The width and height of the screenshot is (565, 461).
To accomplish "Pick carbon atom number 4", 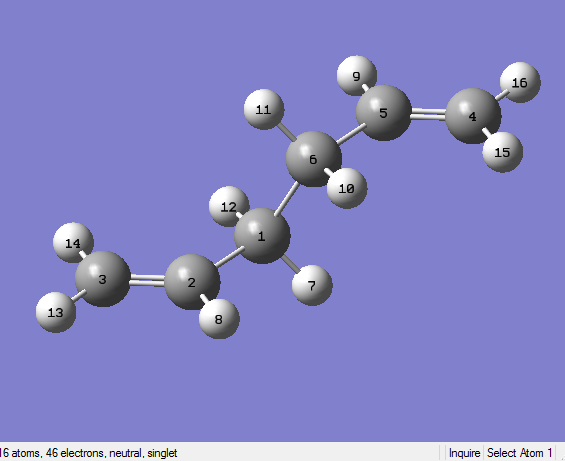I will click(473, 116).
